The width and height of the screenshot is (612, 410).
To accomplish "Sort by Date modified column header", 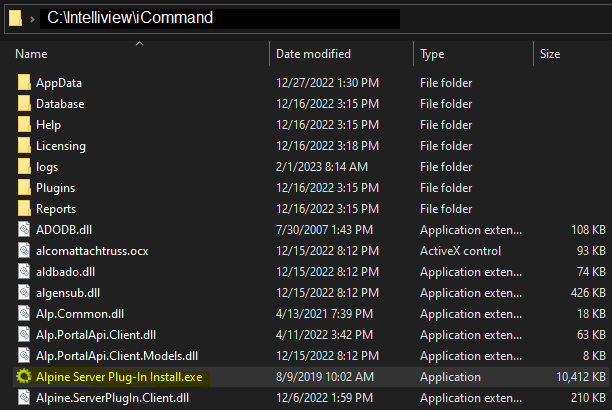I will pos(315,53).
